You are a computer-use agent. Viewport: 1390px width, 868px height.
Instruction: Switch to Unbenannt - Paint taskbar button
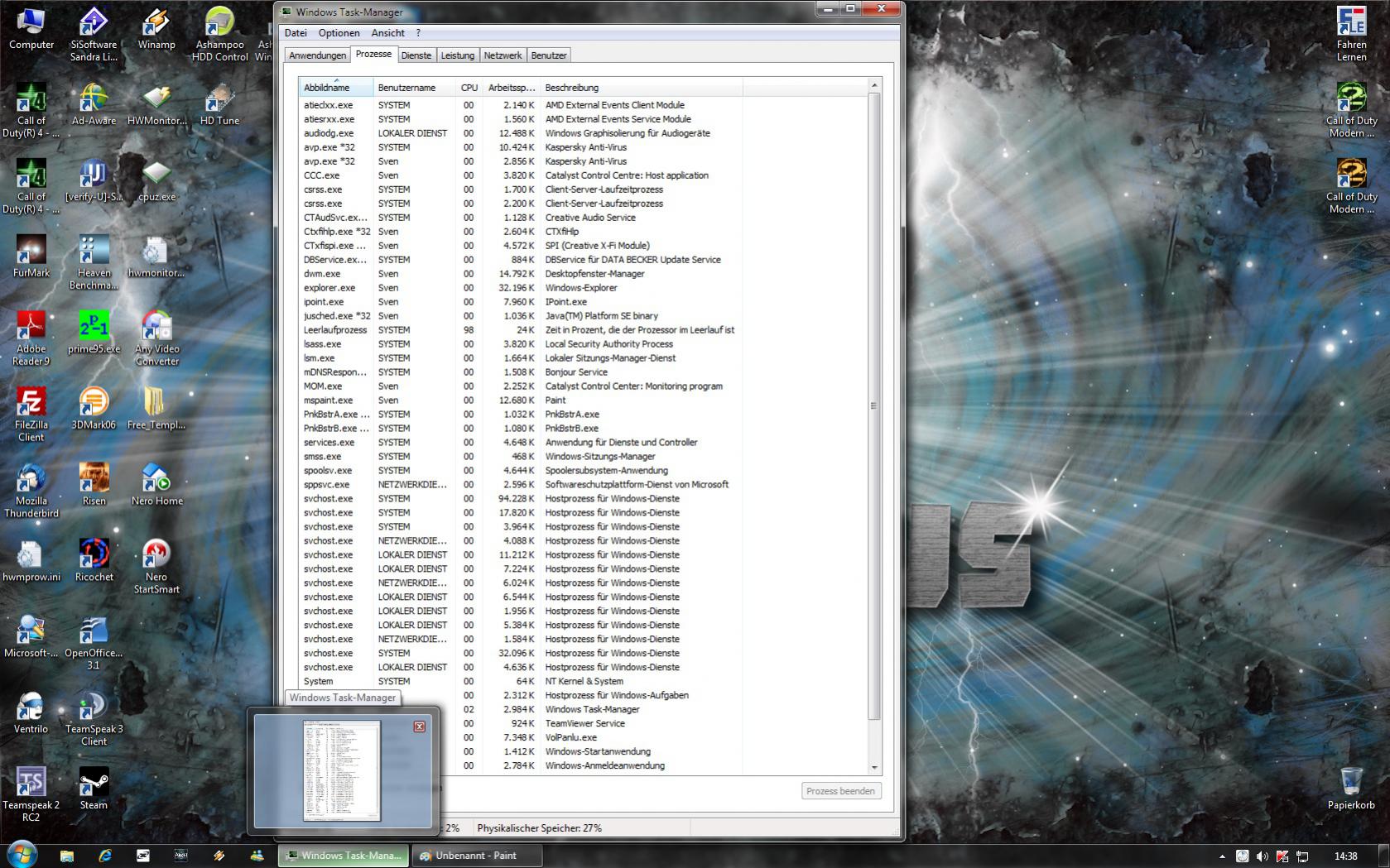477,856
